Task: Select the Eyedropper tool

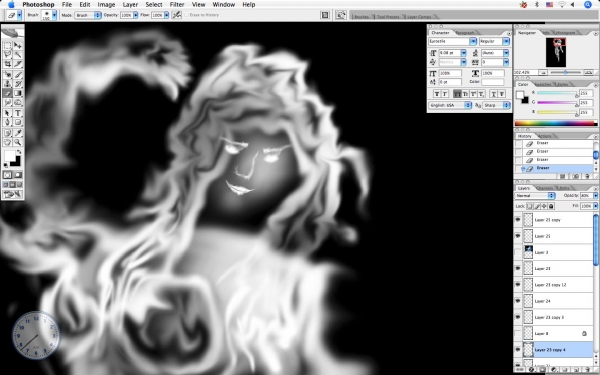Action: 18,133
